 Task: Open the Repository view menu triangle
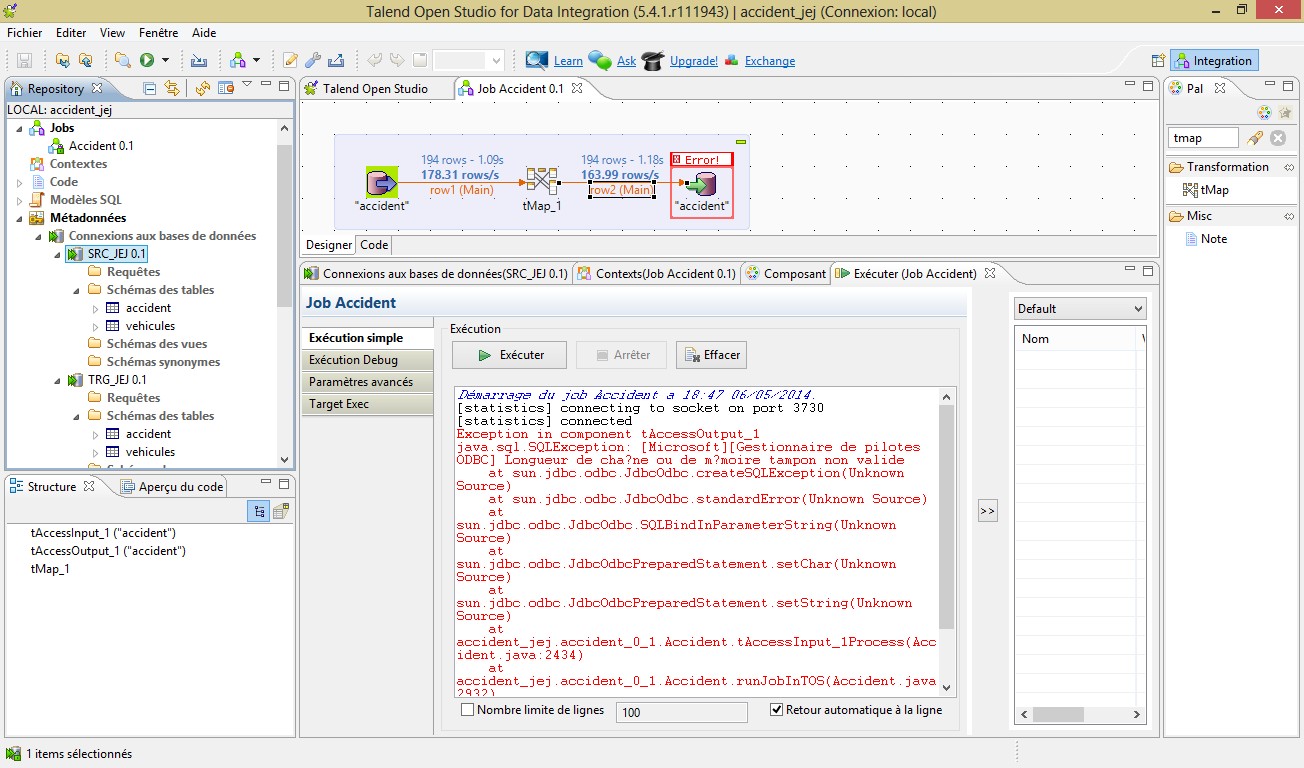(x=247, y=86)
